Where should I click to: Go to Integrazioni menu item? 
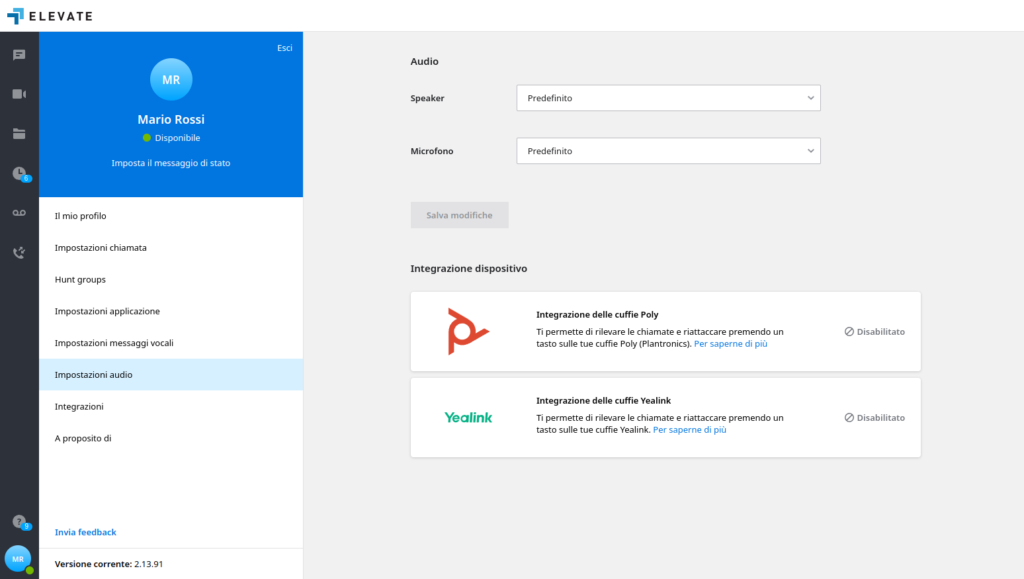[x=79, y=406]
